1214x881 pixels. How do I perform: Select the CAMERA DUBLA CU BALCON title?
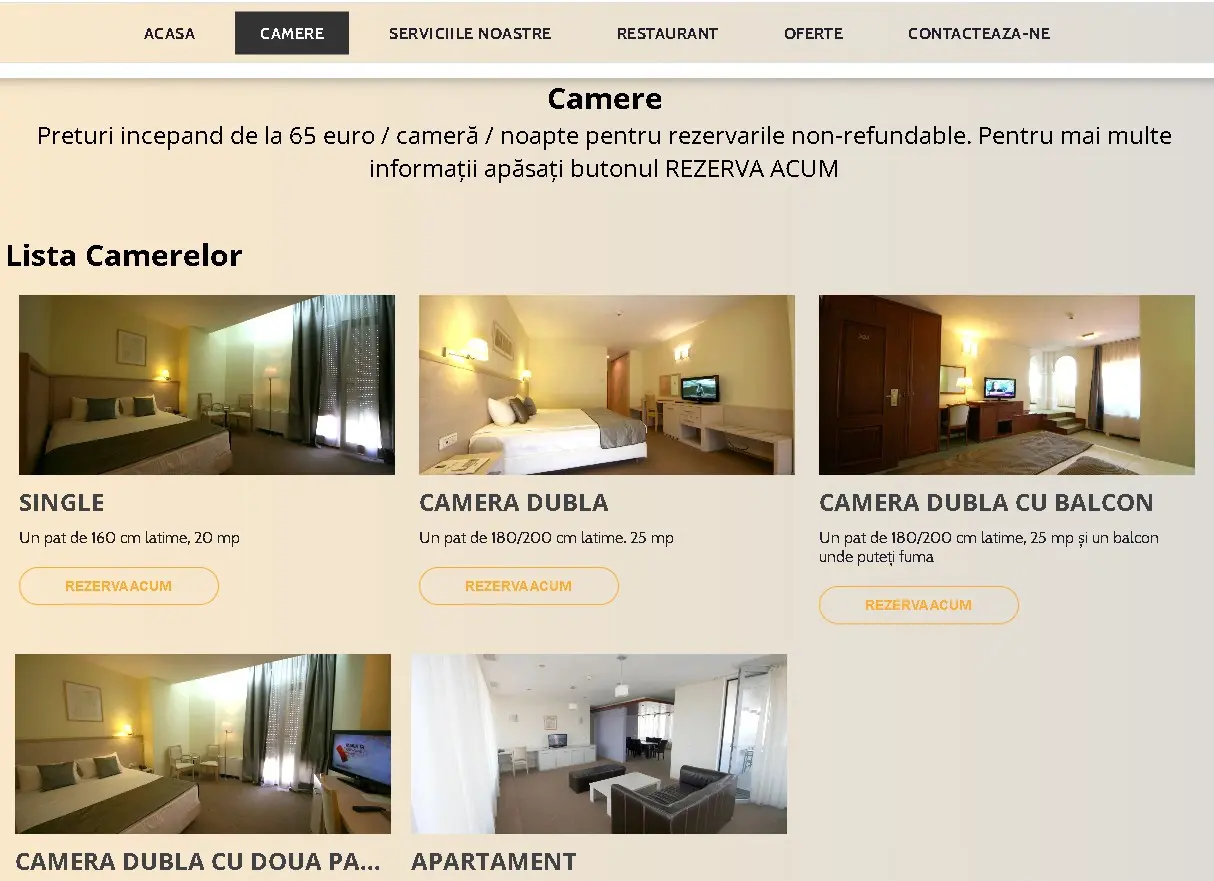point(986,502)
